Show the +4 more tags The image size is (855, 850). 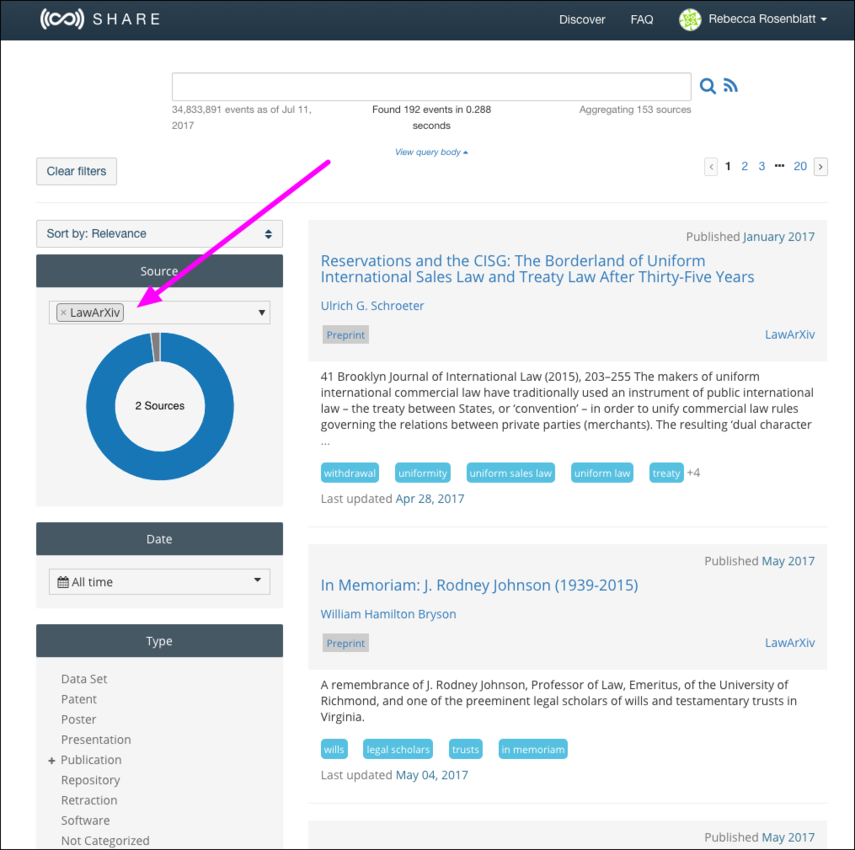point(694,473)
